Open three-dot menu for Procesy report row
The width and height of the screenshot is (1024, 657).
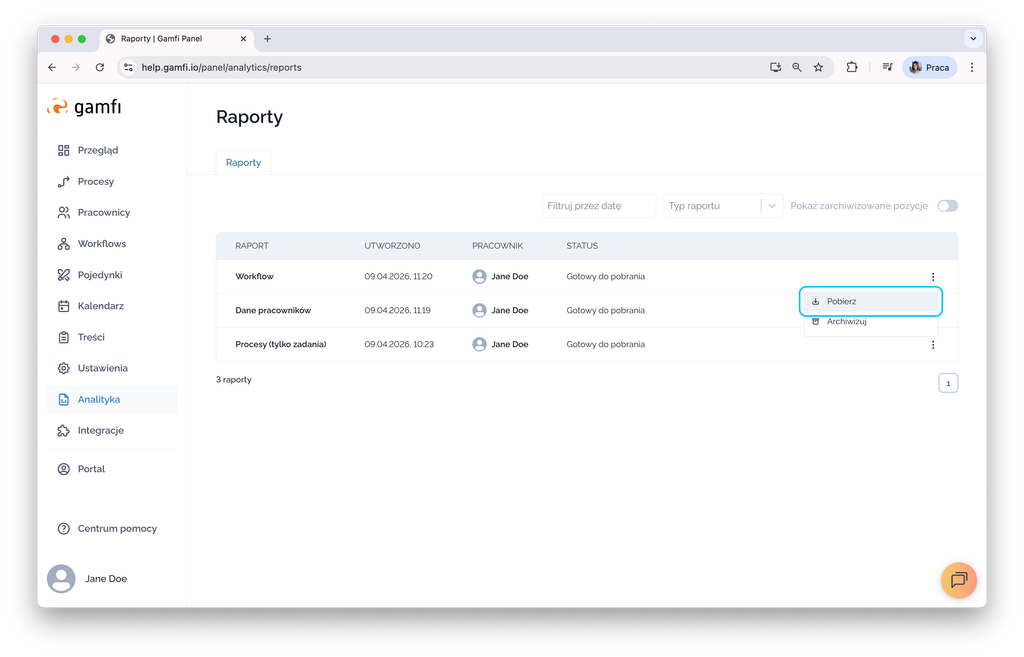pos(932,345)
